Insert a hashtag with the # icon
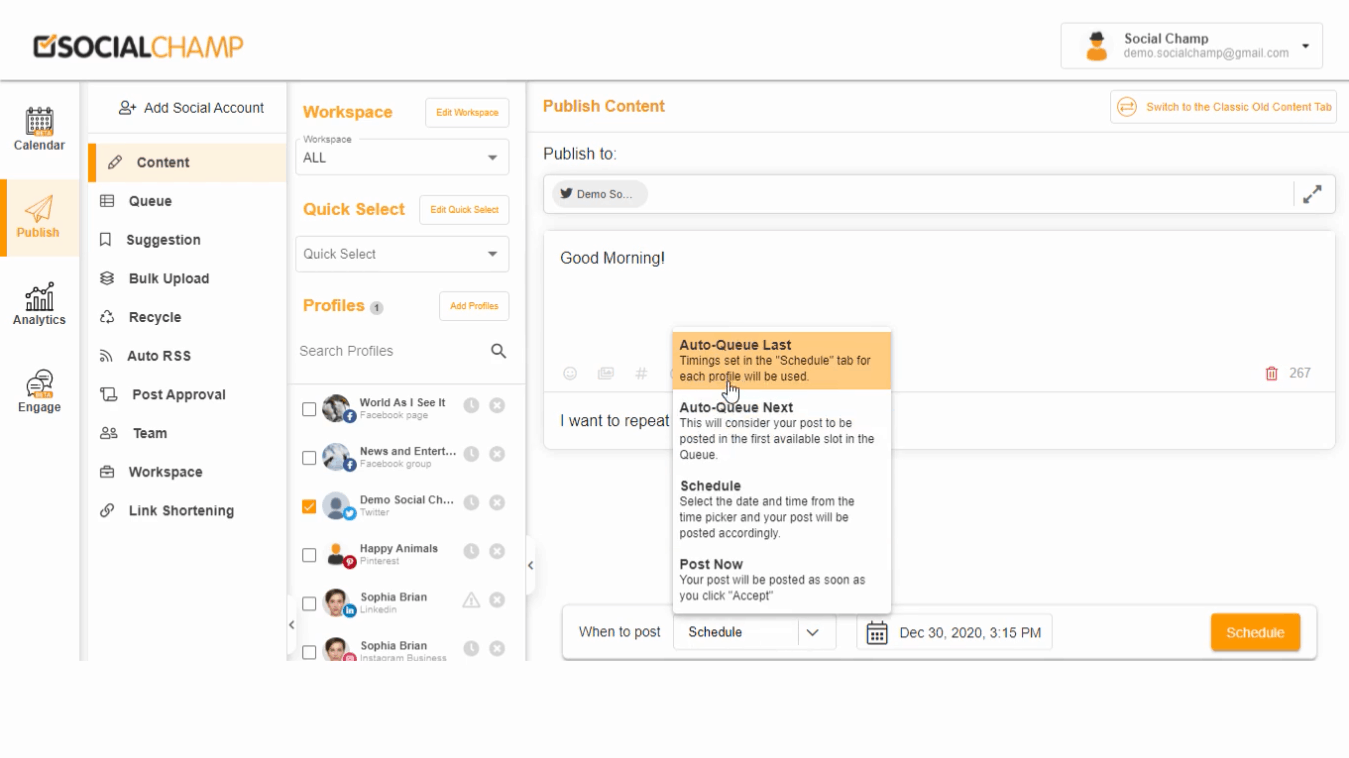1349x758 pixels. coord(641,373)
